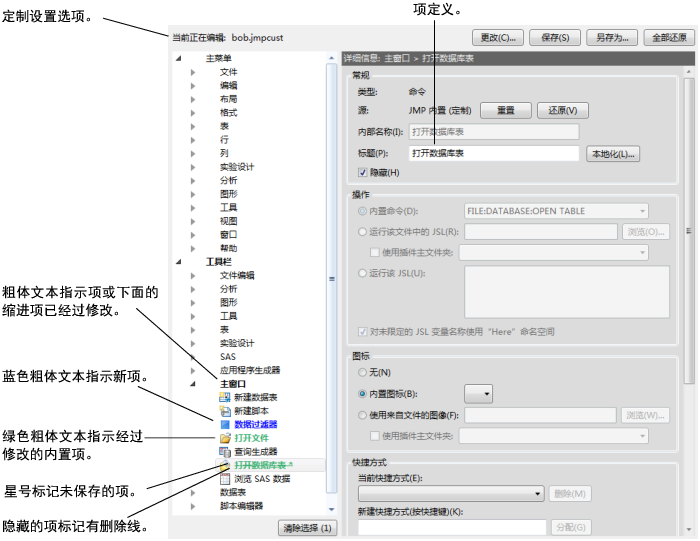Select 运行该 JSL(U) radio option

362,273
